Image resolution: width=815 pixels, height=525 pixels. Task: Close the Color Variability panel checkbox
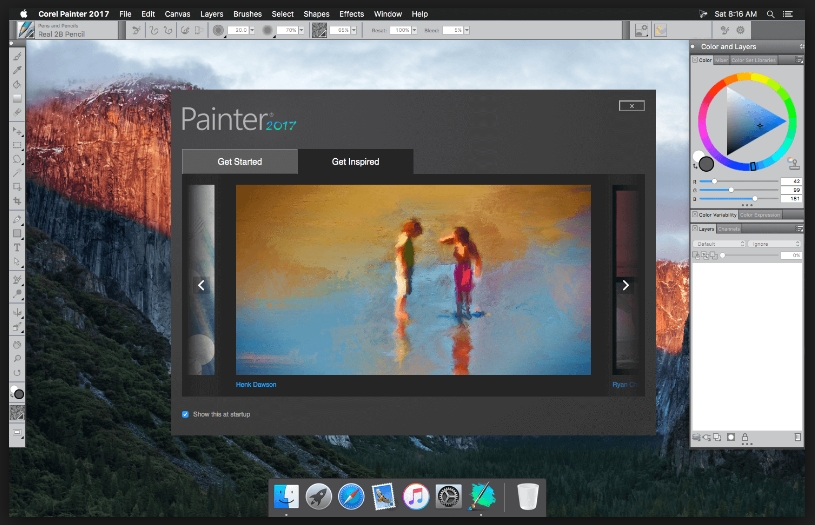click(x=695, y=214)
